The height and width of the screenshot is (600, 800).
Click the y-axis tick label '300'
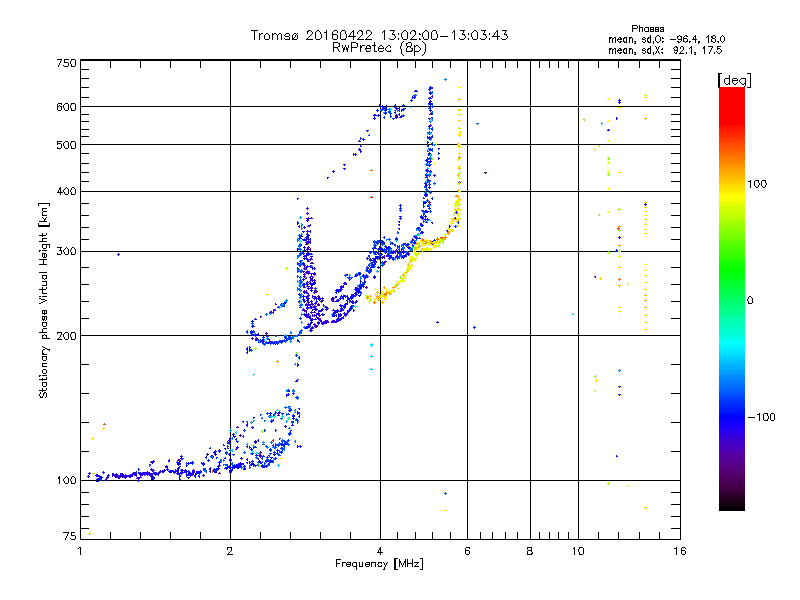point(66,252)
